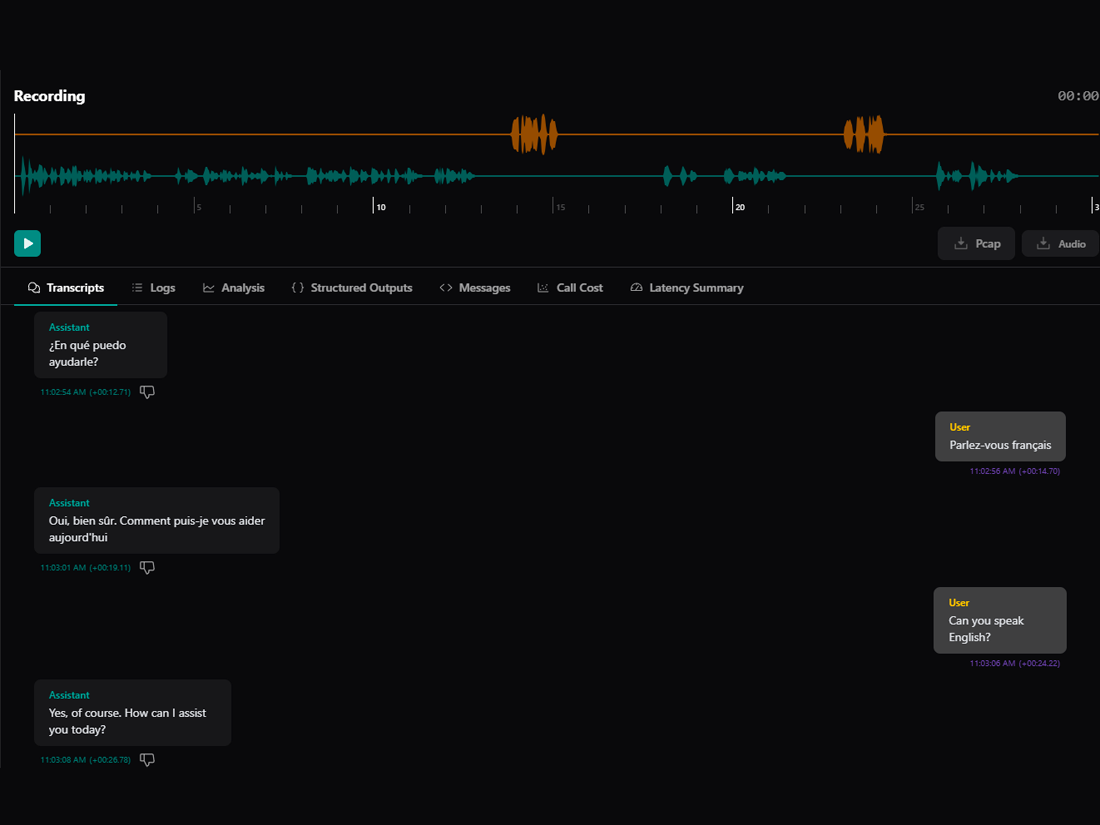Download the Pcap file
This screenshot has width=1100, height=825.
point(976,243)
